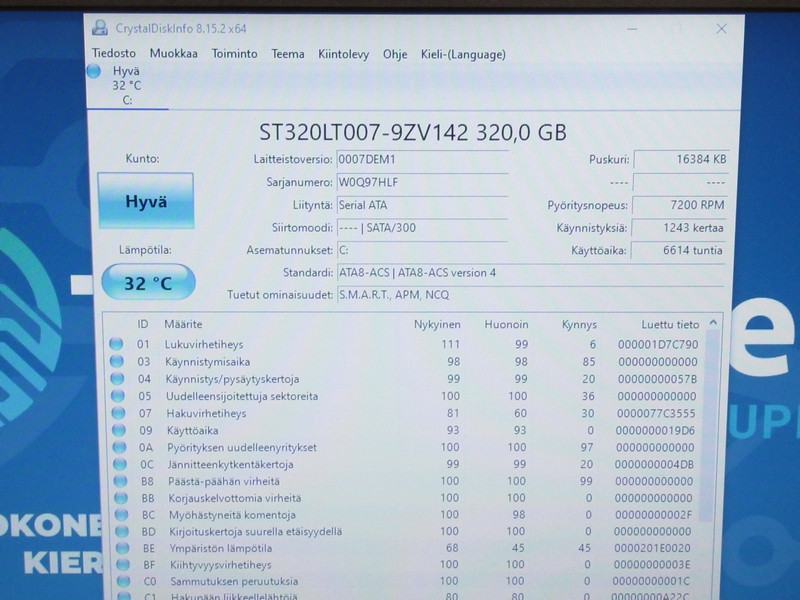The height and width of the screenshot is (600, 800).
Task: Click the status icon for Pyörityksen uudelleenyritykset
Action: click(x=119, y=447)
